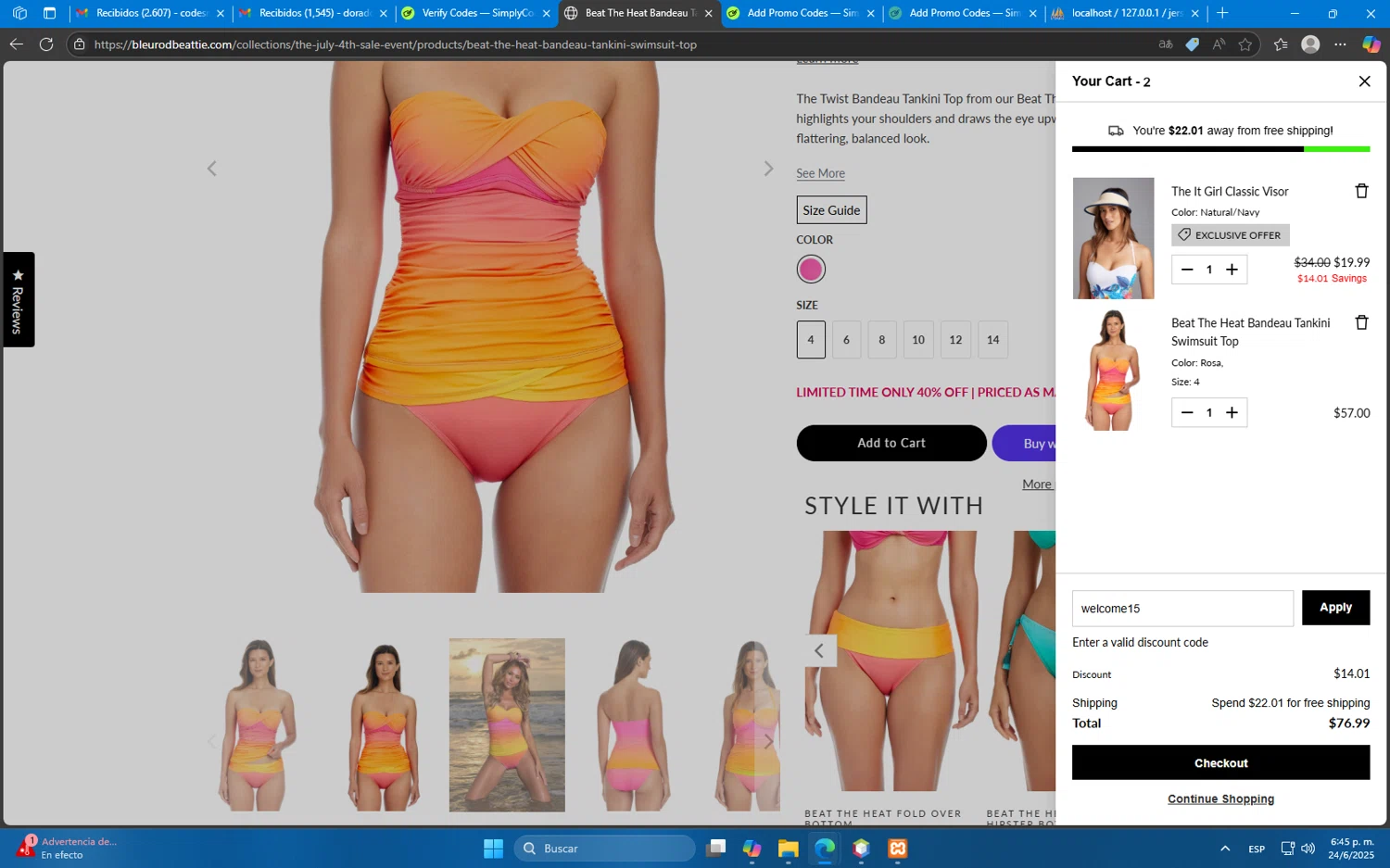Open the Size Guide
1390x868 pixels.
831,210
